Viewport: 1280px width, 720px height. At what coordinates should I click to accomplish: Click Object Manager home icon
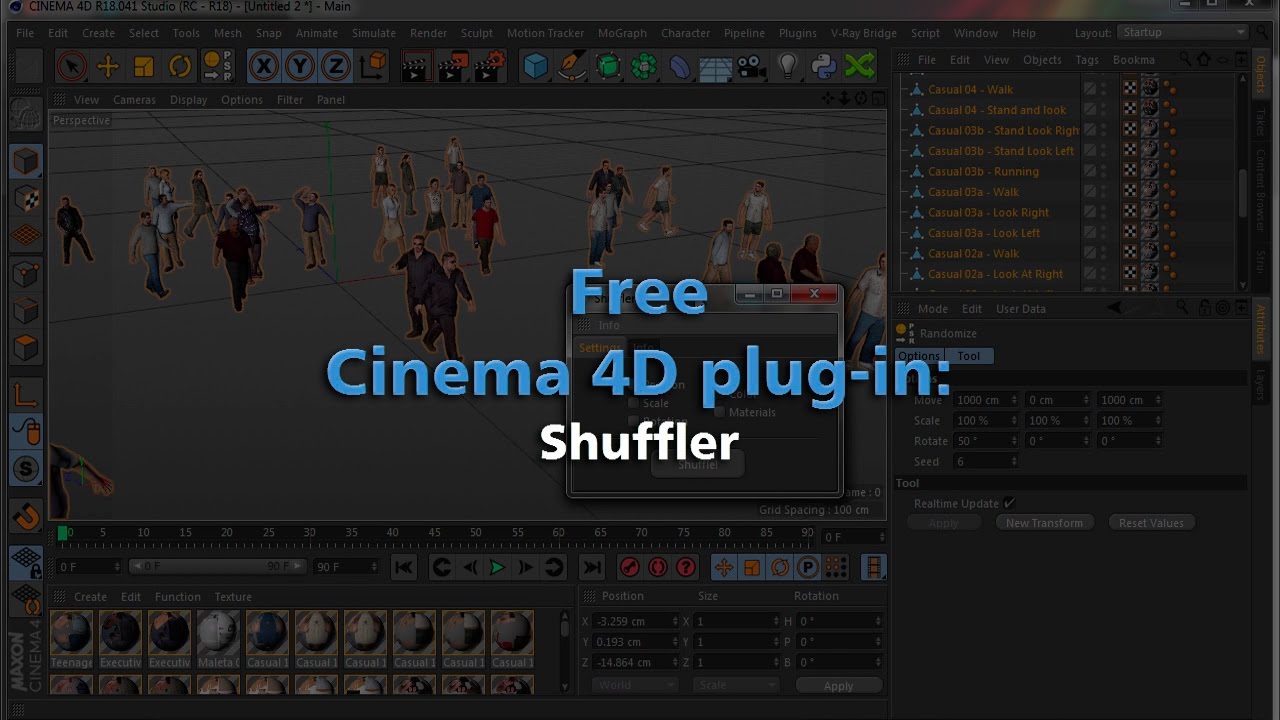(x=1203, y=60)
